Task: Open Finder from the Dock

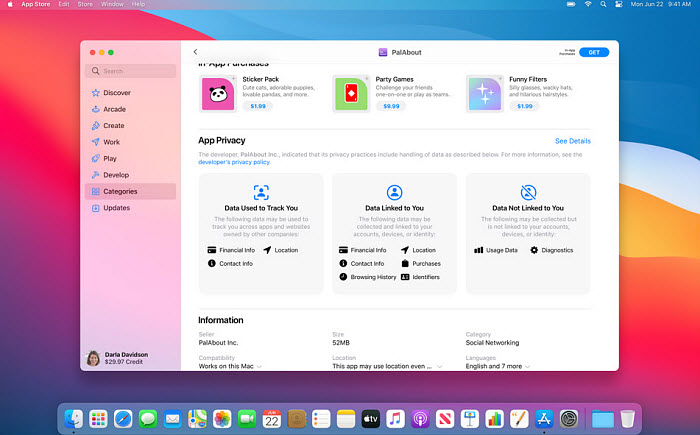Action: (x=73, y=419)
